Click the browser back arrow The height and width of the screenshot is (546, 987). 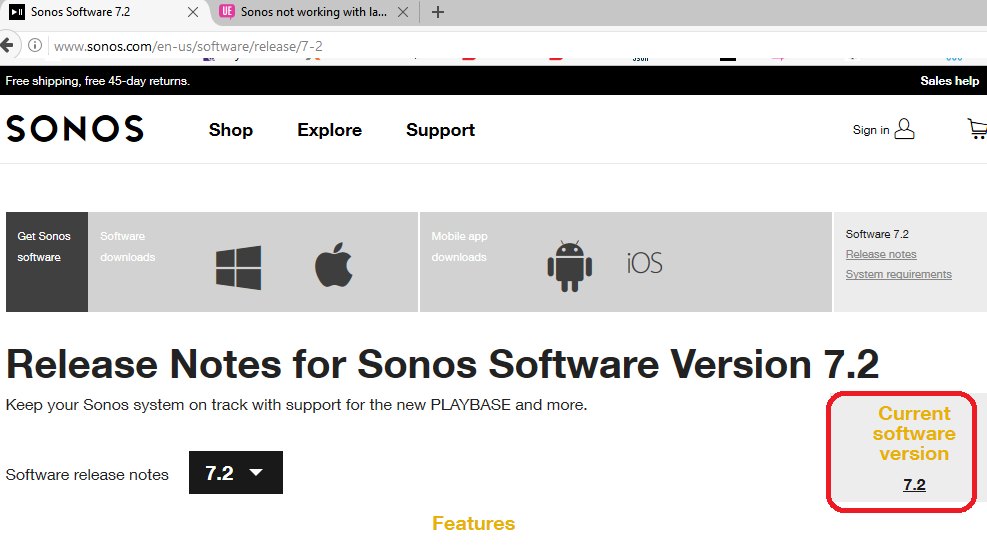tap(7, 46)
